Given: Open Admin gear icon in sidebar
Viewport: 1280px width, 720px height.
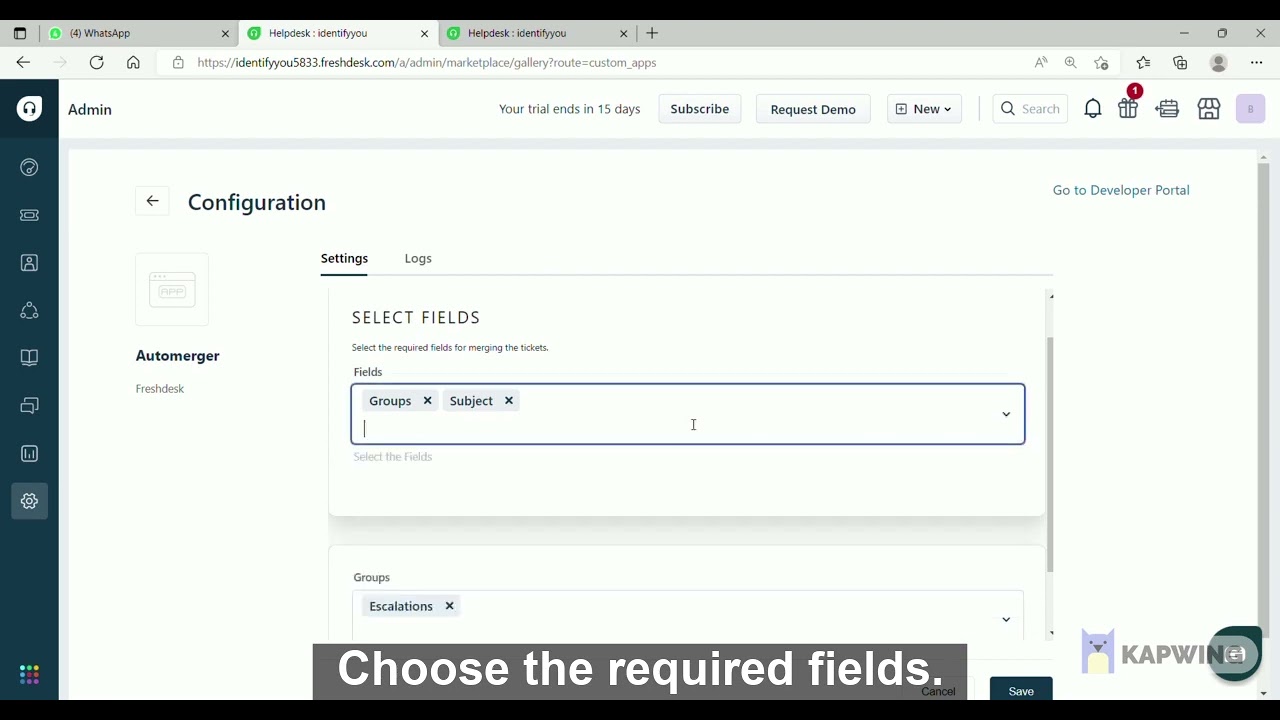Looking at the screenshot, I should tap(29, 501).
